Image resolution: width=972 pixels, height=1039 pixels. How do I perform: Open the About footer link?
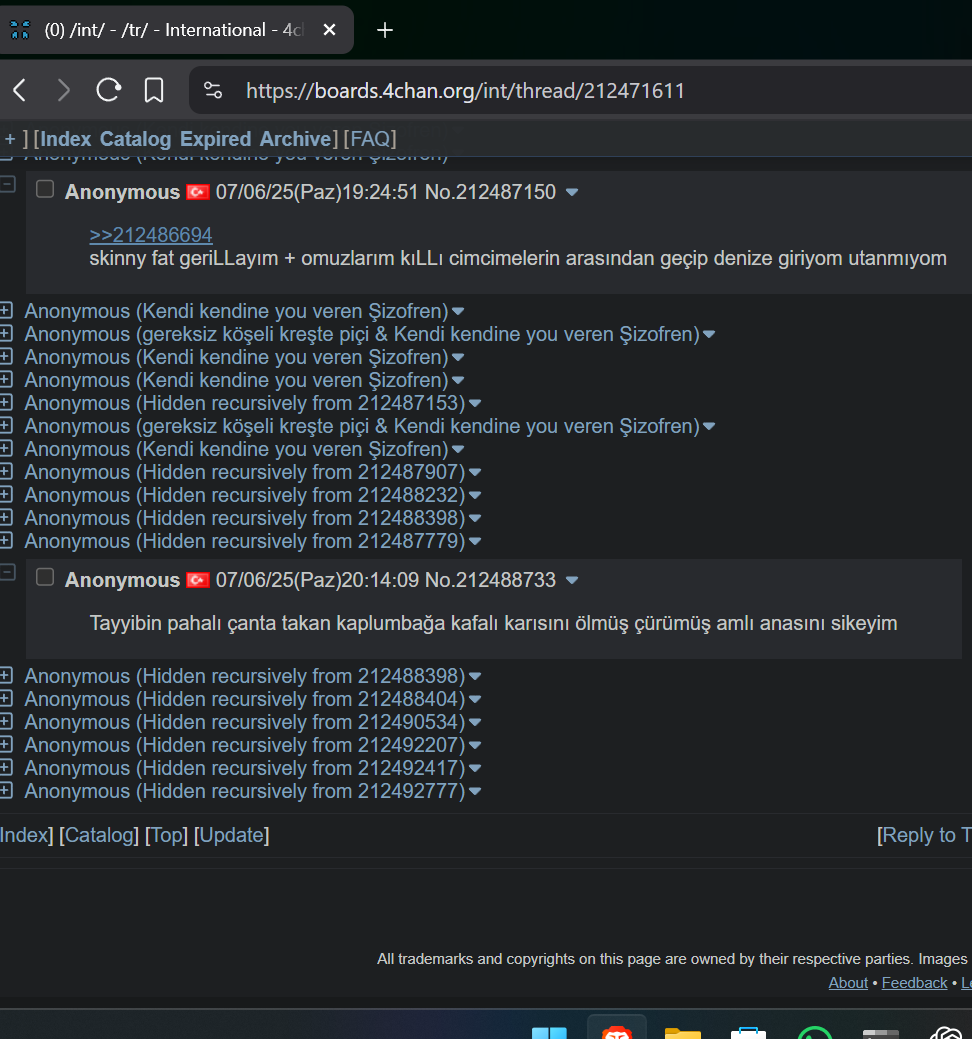coord(848,983)
